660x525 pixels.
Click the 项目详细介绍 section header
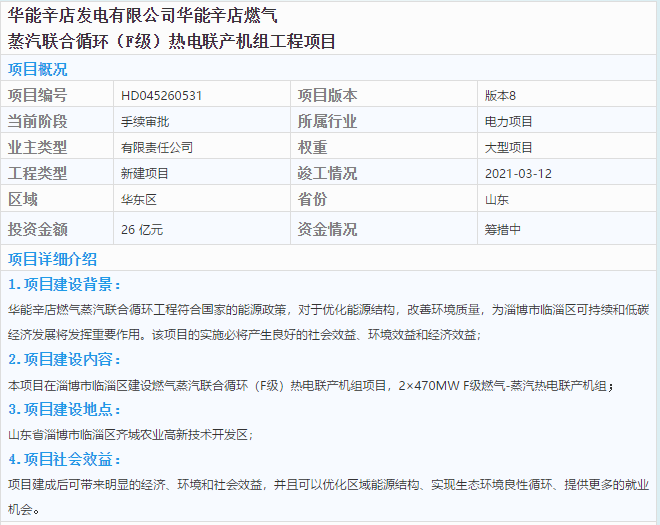click(53, 259)
